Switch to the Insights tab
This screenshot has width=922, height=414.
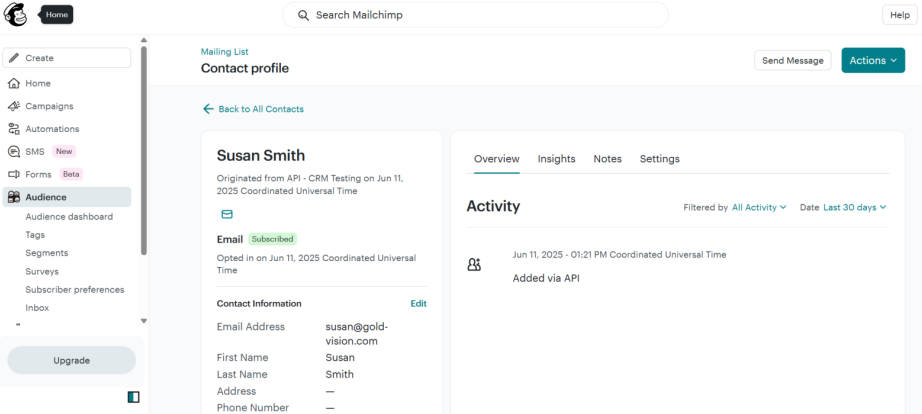556,159
